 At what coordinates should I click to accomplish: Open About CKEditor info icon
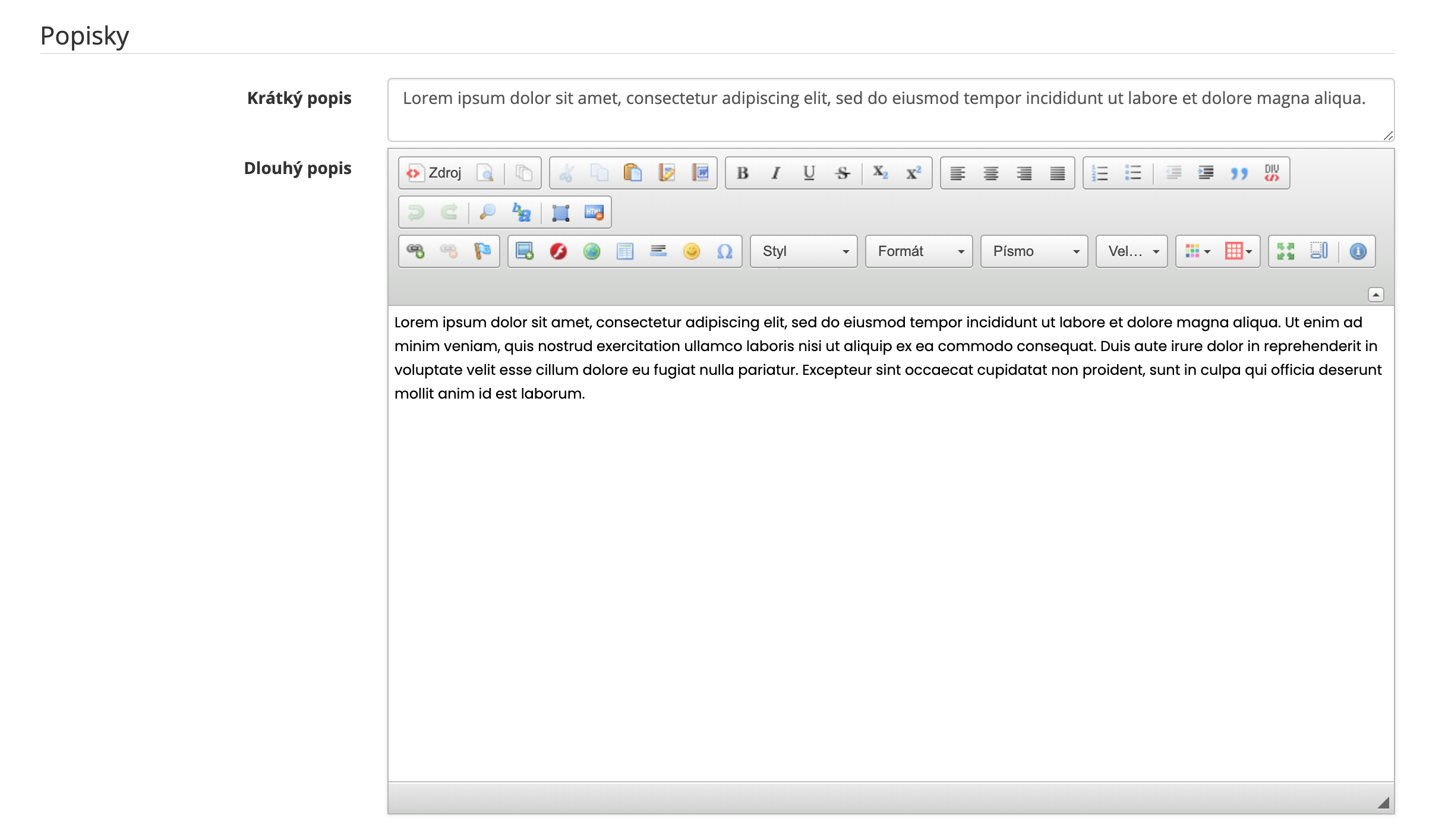pos(1358,251)
